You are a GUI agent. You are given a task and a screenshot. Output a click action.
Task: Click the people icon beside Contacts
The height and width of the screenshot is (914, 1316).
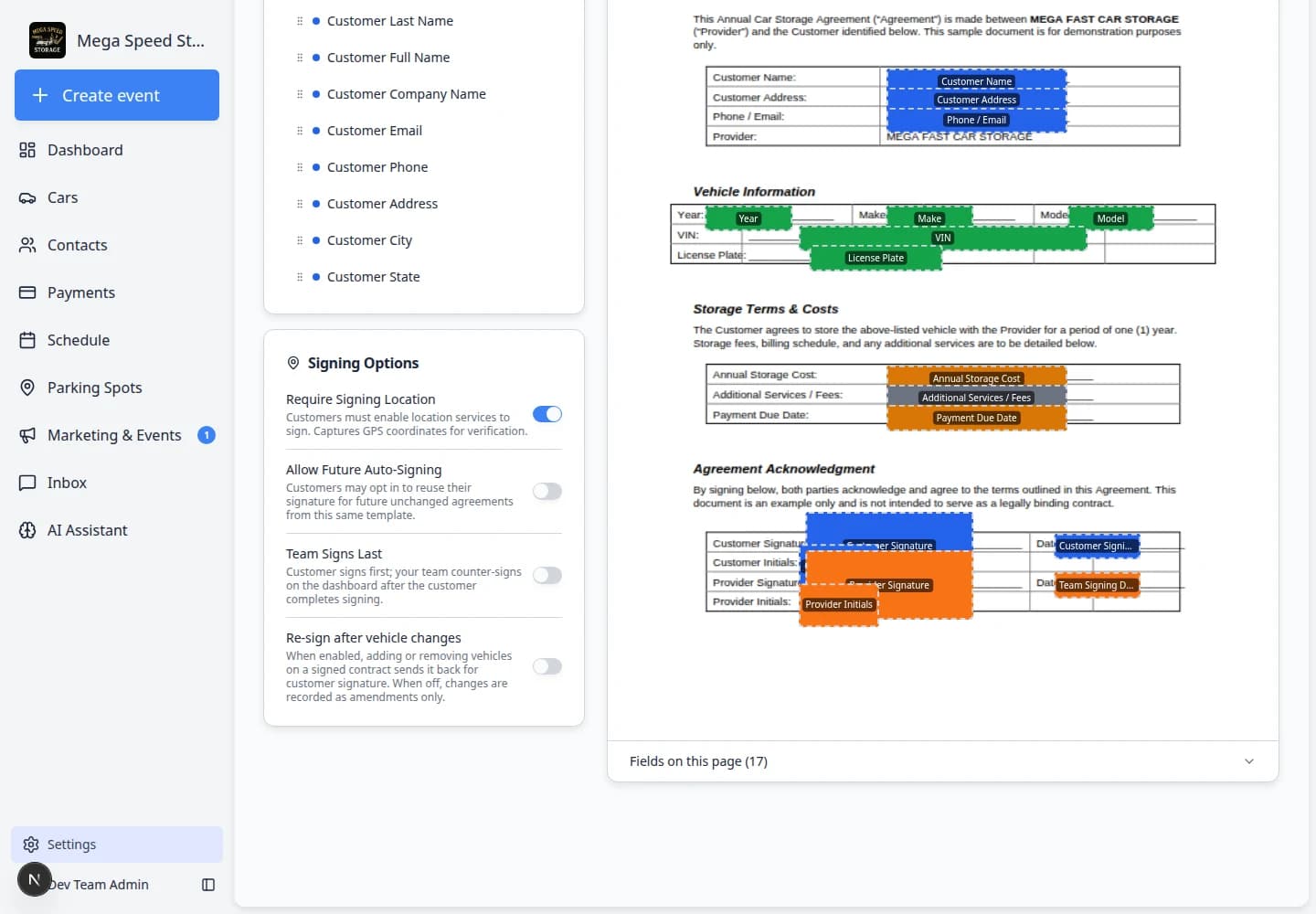[27, 245]
